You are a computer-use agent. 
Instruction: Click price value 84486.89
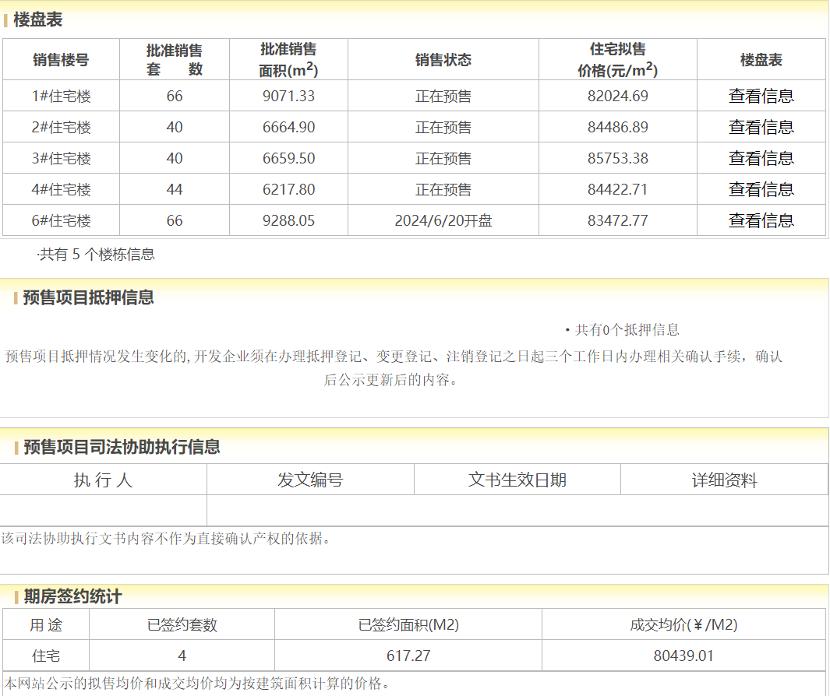[x=618, y=127]
